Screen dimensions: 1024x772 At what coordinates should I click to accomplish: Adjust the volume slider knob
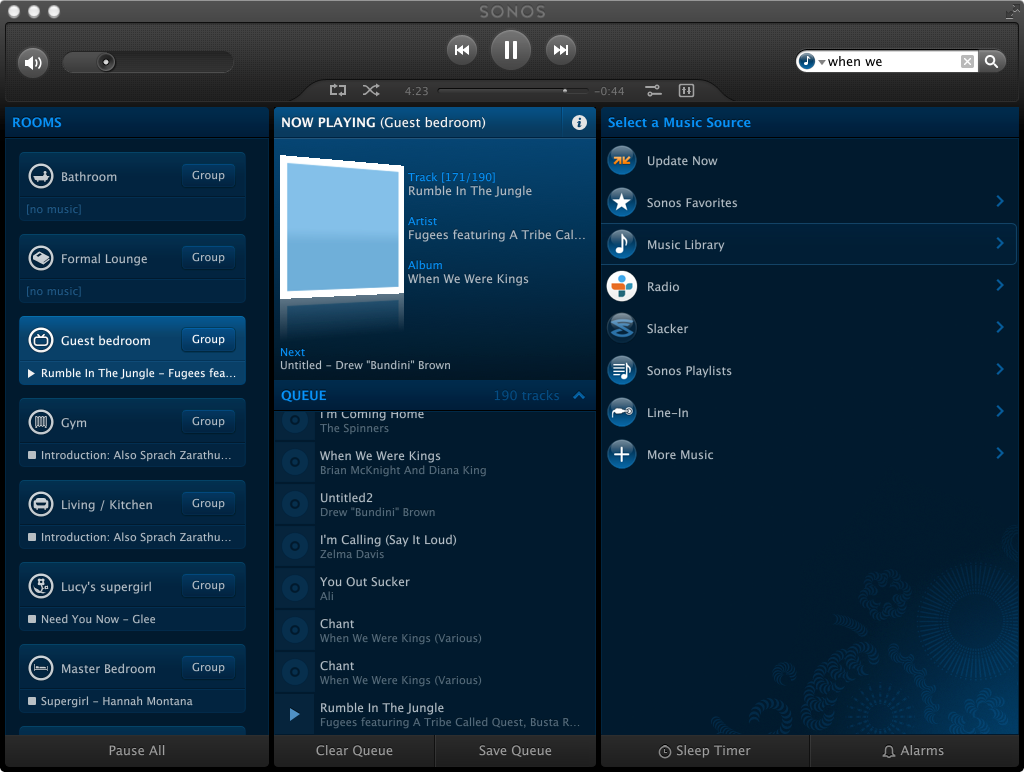tap(106, 62)
